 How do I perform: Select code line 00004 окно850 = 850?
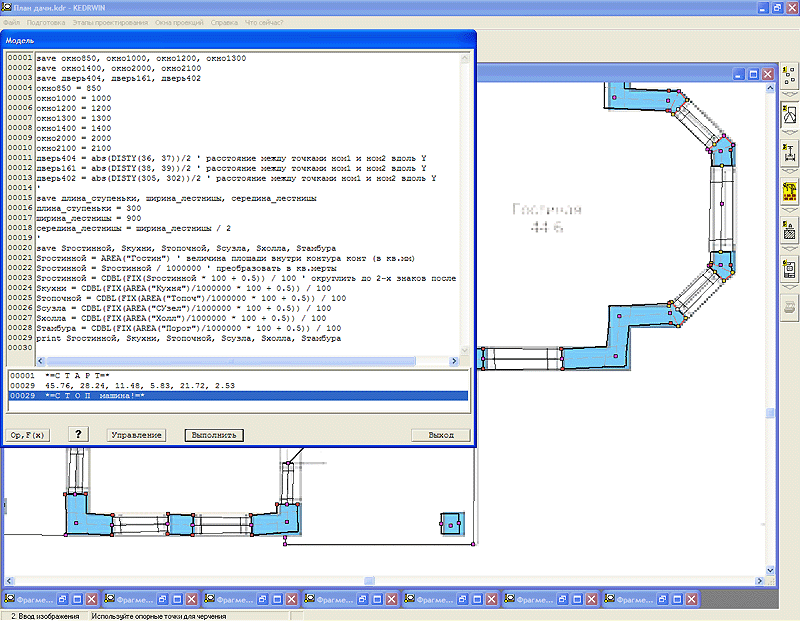[68, 88]
